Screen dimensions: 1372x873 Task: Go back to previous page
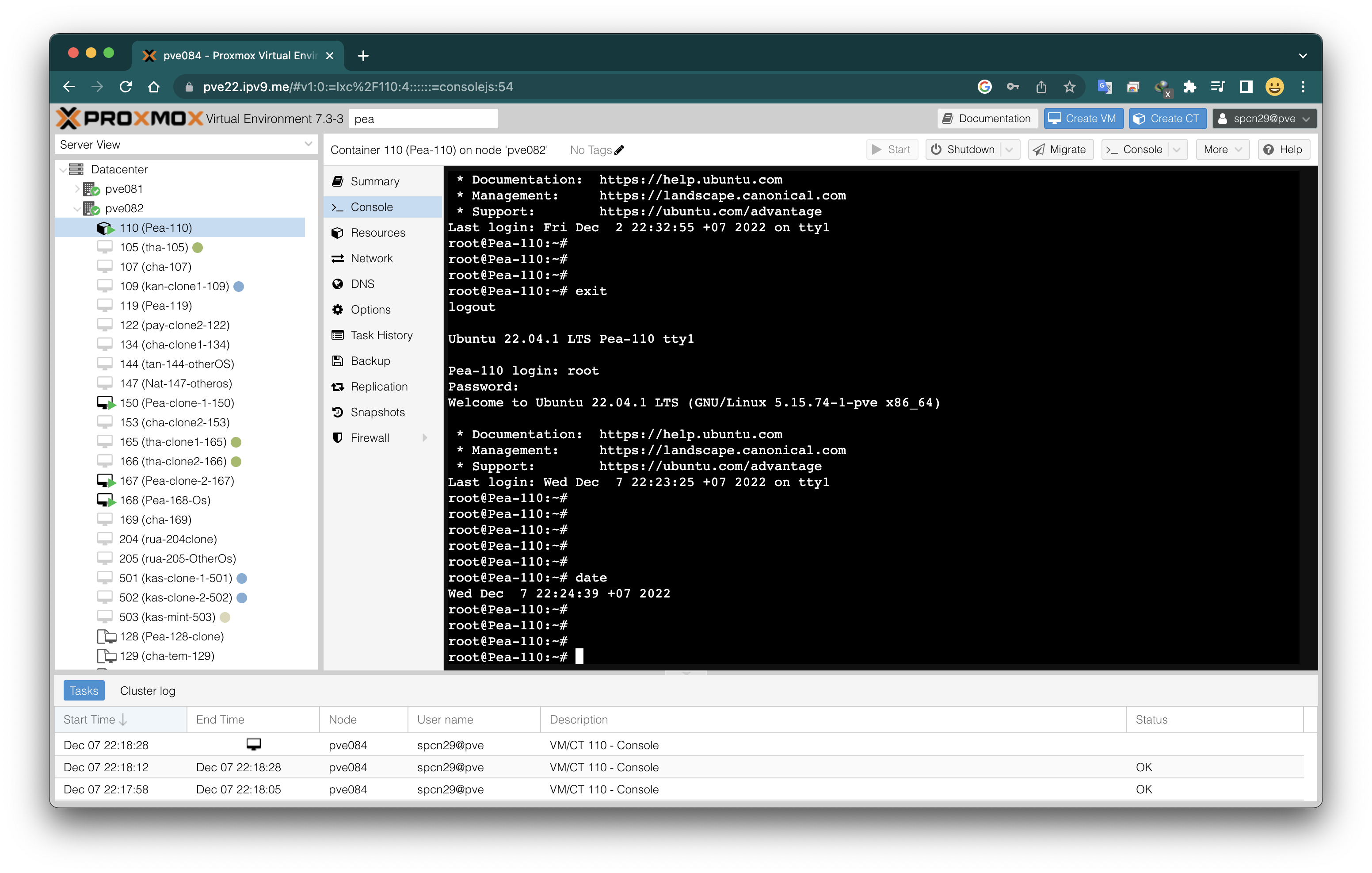tap(69, 87)
